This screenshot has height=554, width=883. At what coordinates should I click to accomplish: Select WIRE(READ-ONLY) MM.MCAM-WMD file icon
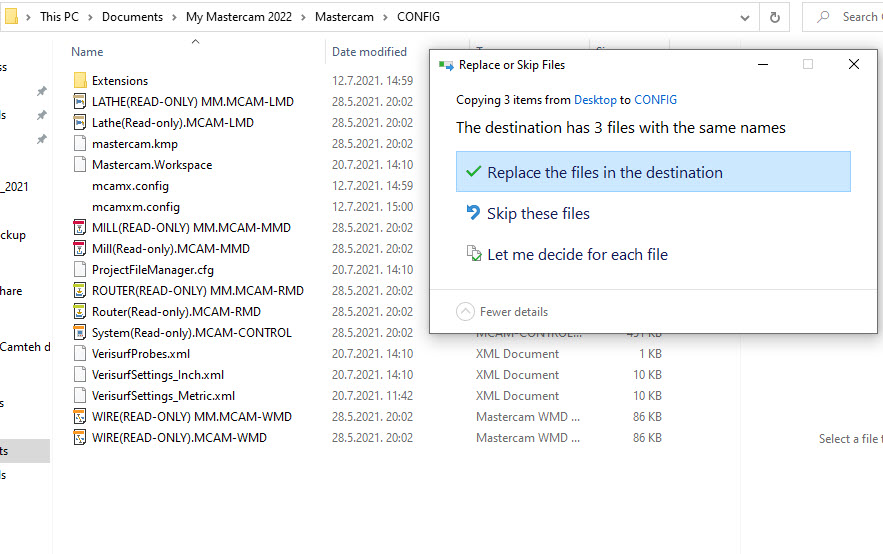pyautogui.click(x=80, y=417)
